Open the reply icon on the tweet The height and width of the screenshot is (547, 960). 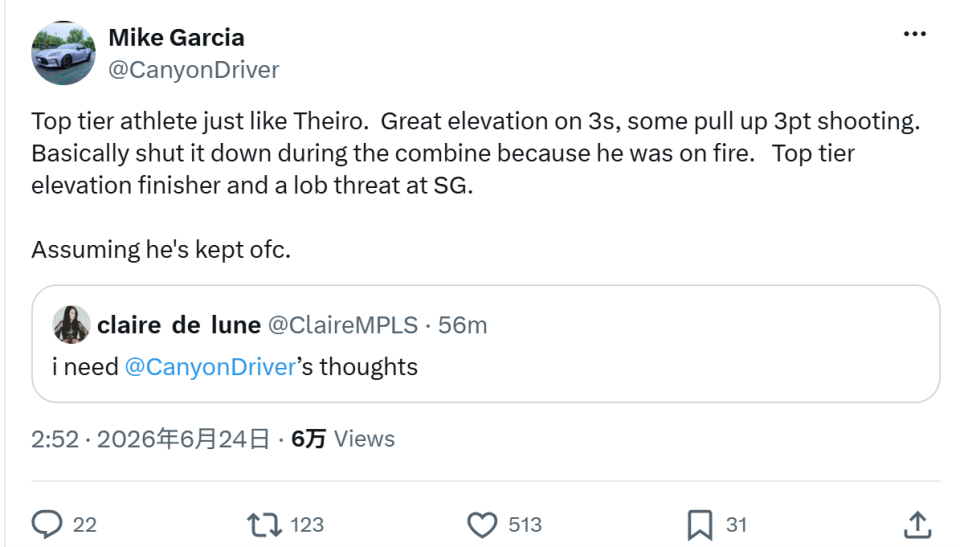(x=47, y=524)
